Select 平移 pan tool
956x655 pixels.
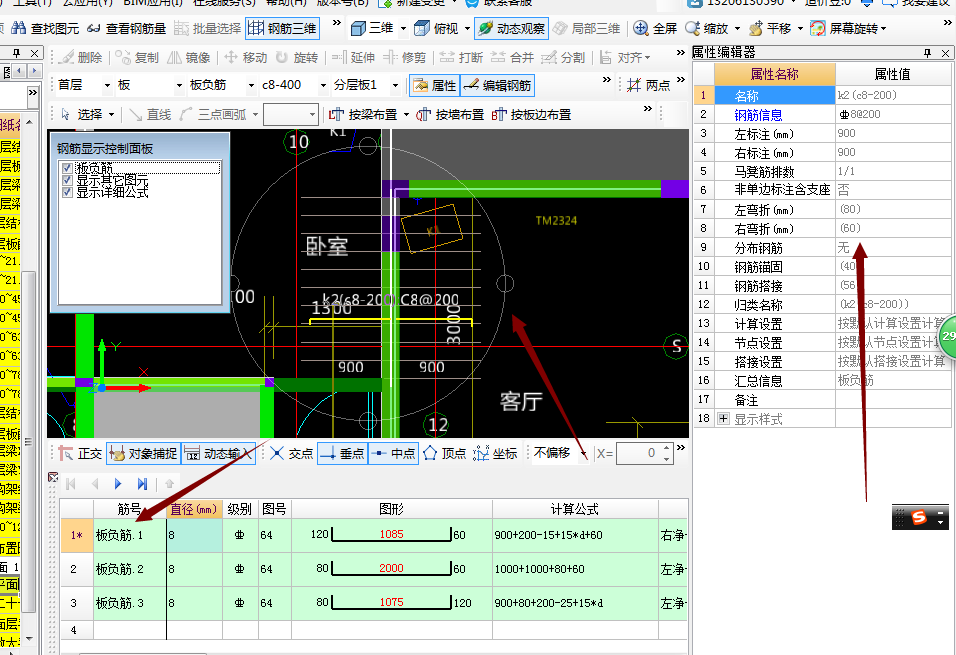point(770,28)
